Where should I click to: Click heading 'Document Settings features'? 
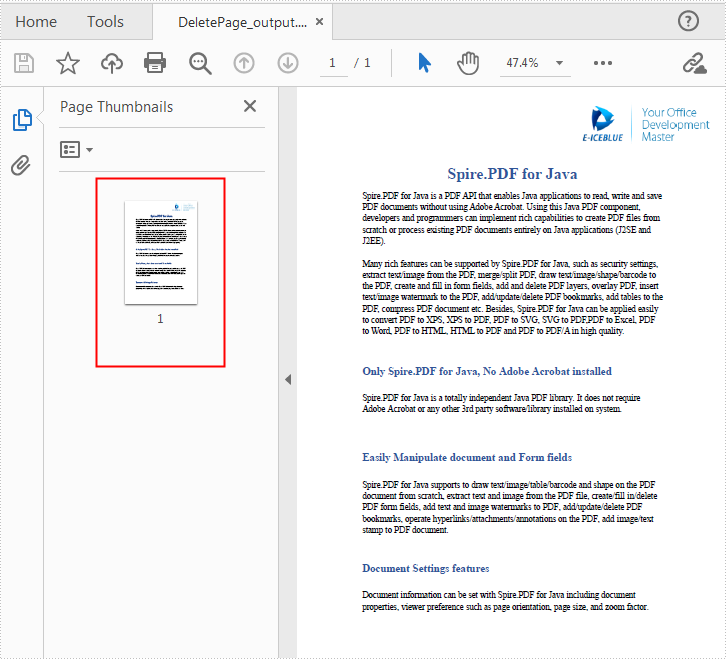tap(426, 568)
